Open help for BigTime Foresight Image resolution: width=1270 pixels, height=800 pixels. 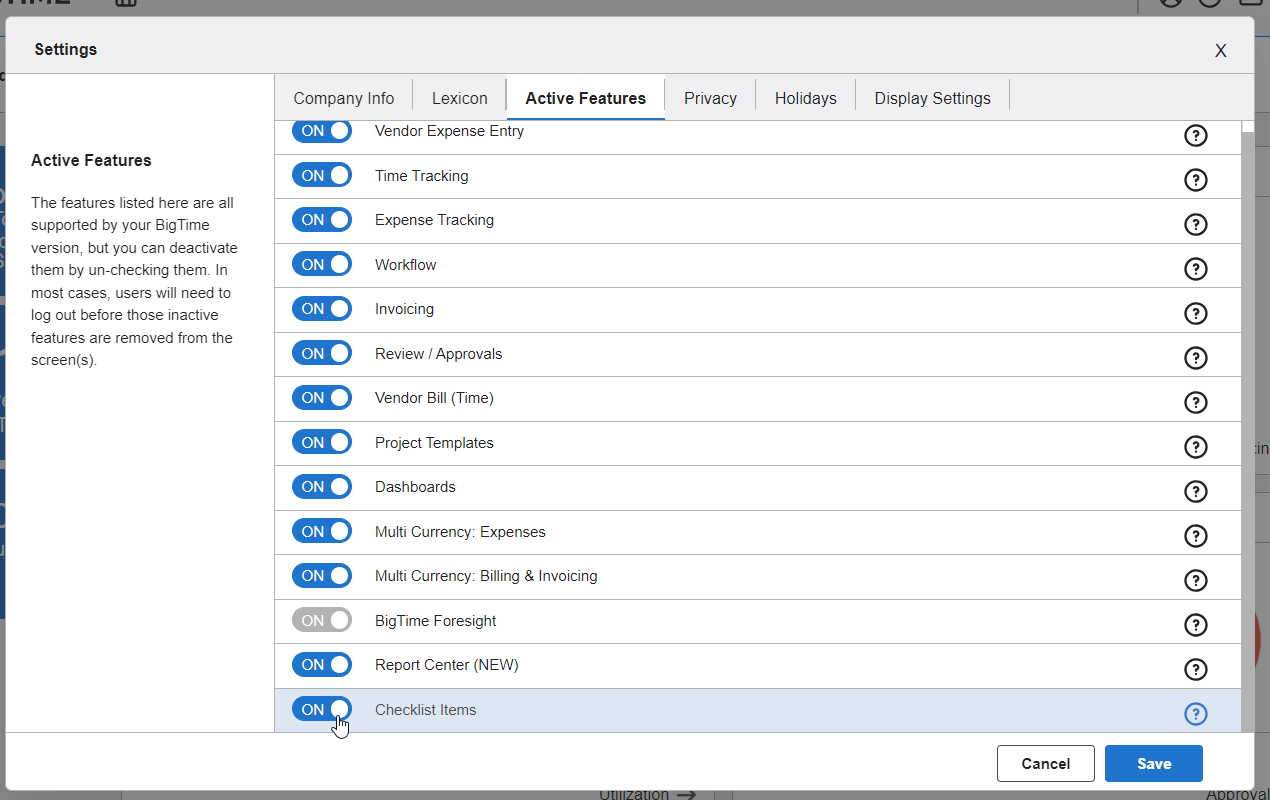tap(1196, 624)
